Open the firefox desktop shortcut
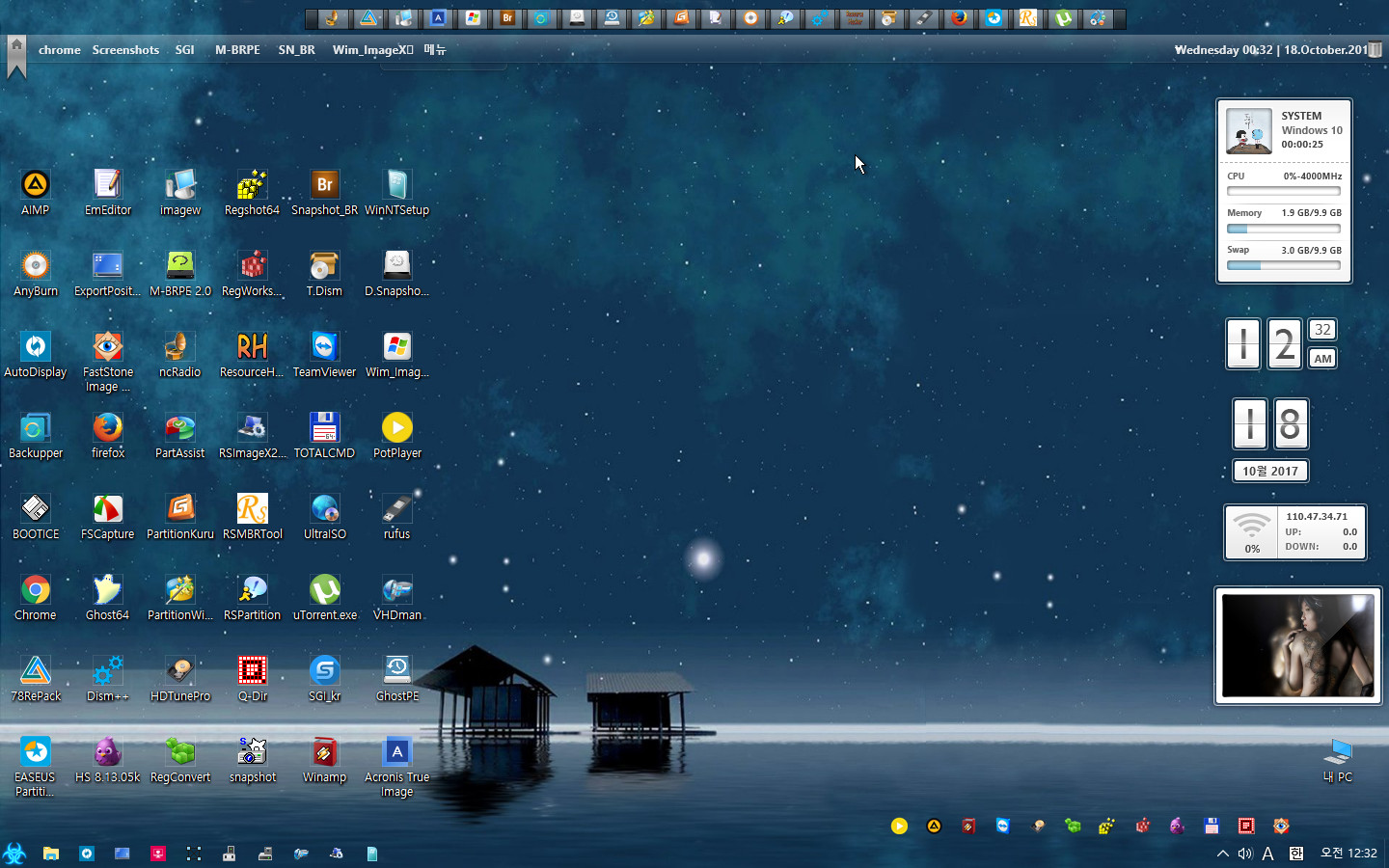Viewport: 1389px width, 868px height. pyautogui.click(x=108, y=435)
